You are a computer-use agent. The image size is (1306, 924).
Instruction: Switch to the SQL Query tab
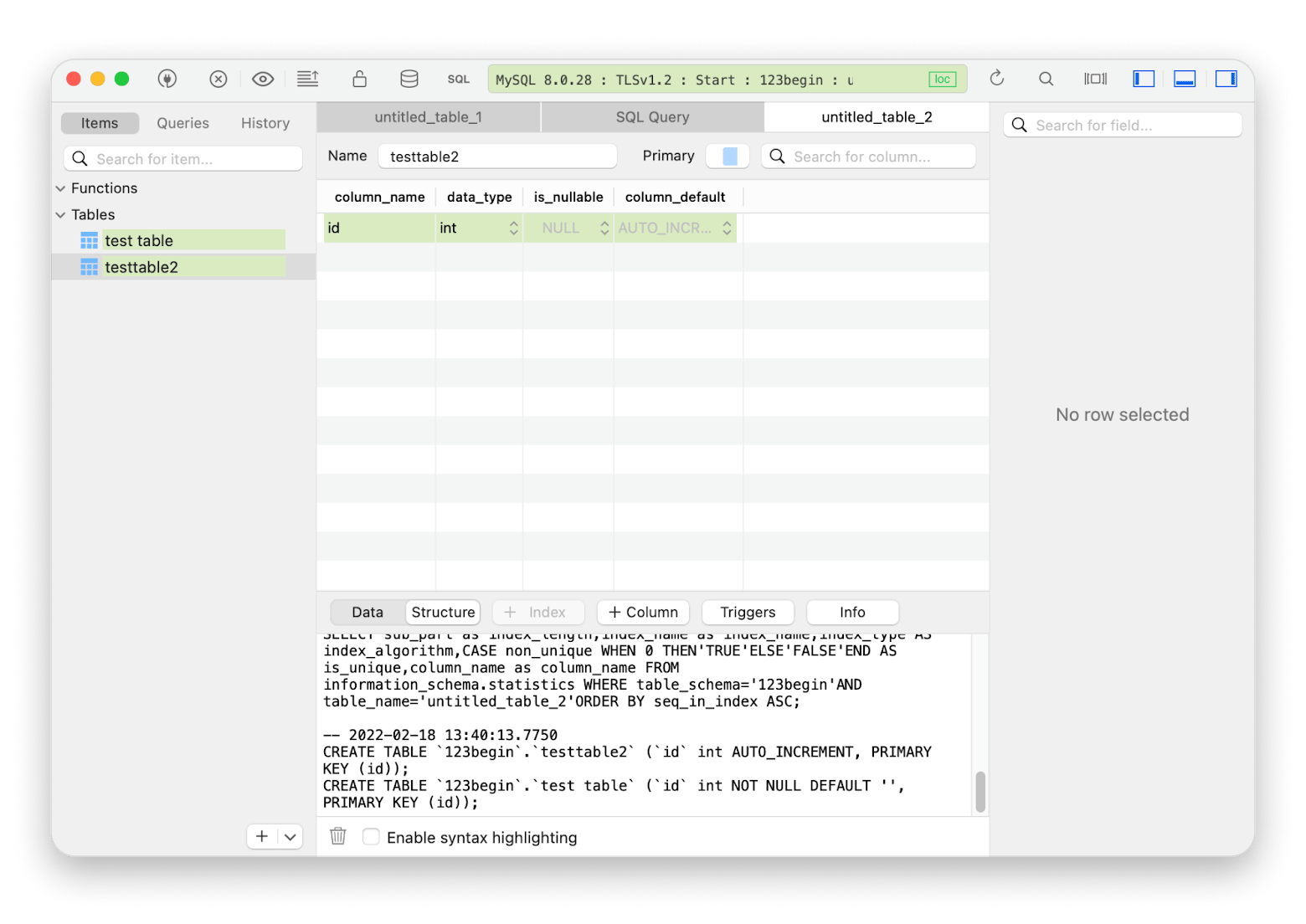(652, 117)
